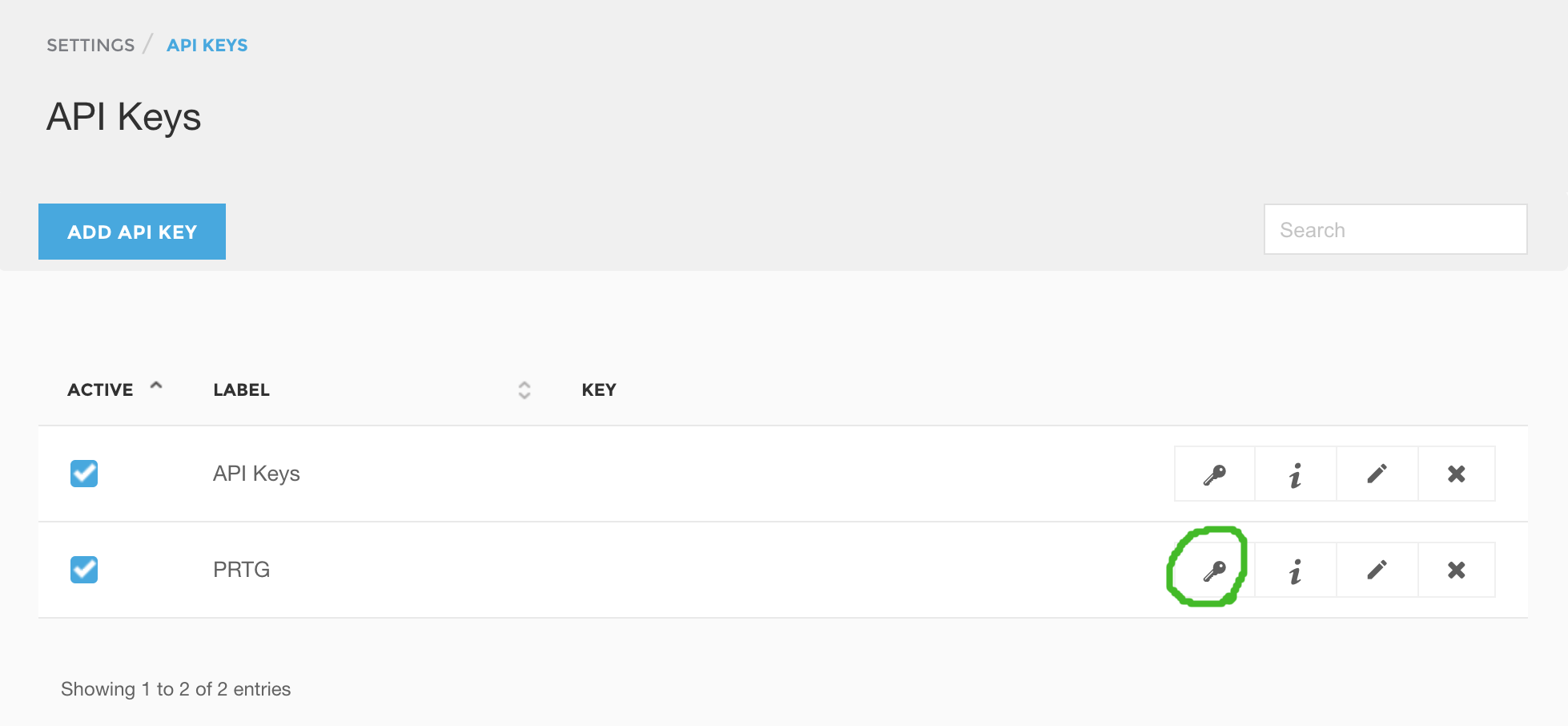View info for the API Keys entry
The image size is (1568, 726).
coord(1295,474)
